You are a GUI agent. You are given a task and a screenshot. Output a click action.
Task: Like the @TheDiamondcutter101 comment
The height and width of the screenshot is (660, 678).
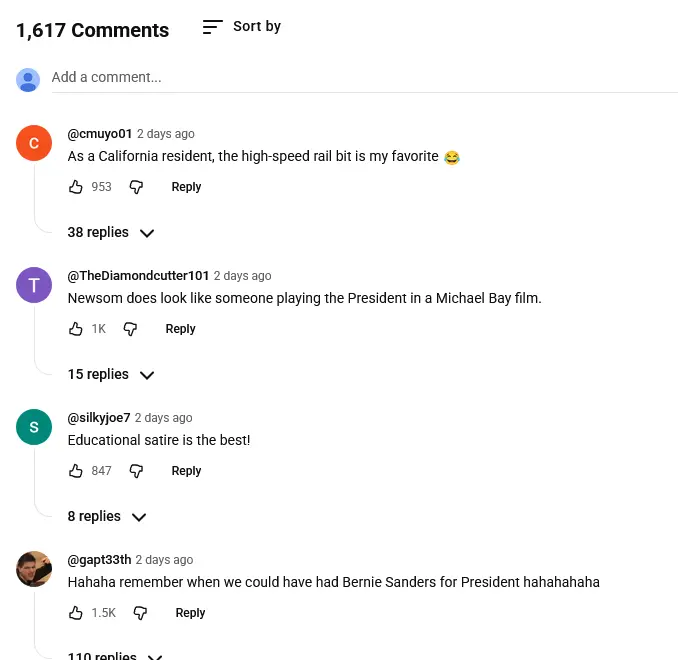[x=76, y=329]
